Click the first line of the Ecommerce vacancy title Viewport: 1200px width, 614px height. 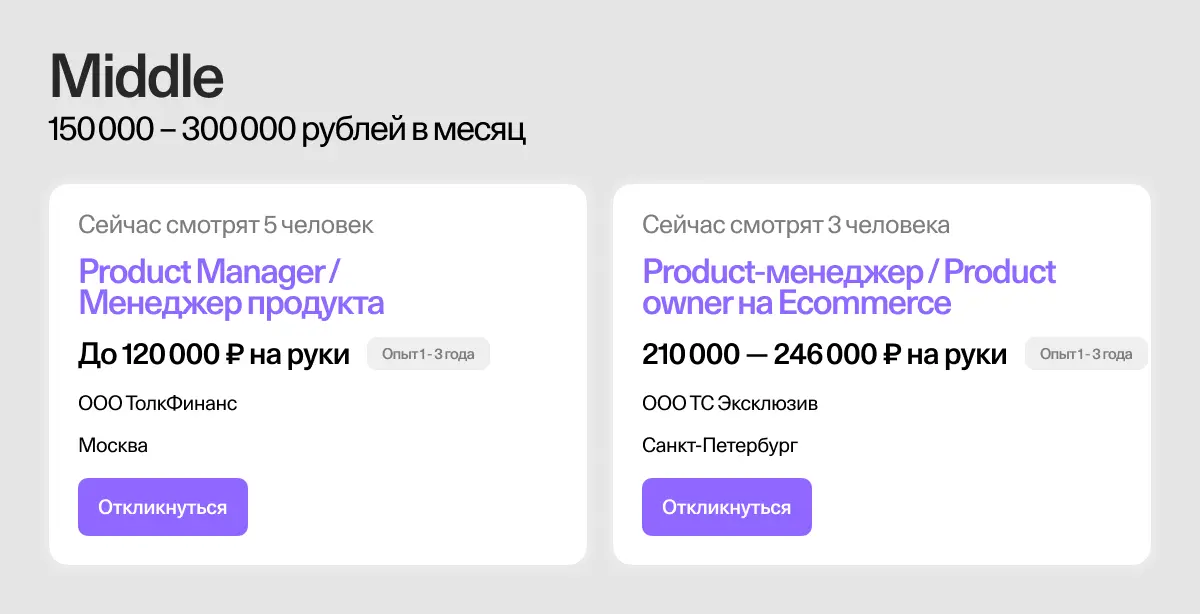pyautogui.click(x=849, y=271)
